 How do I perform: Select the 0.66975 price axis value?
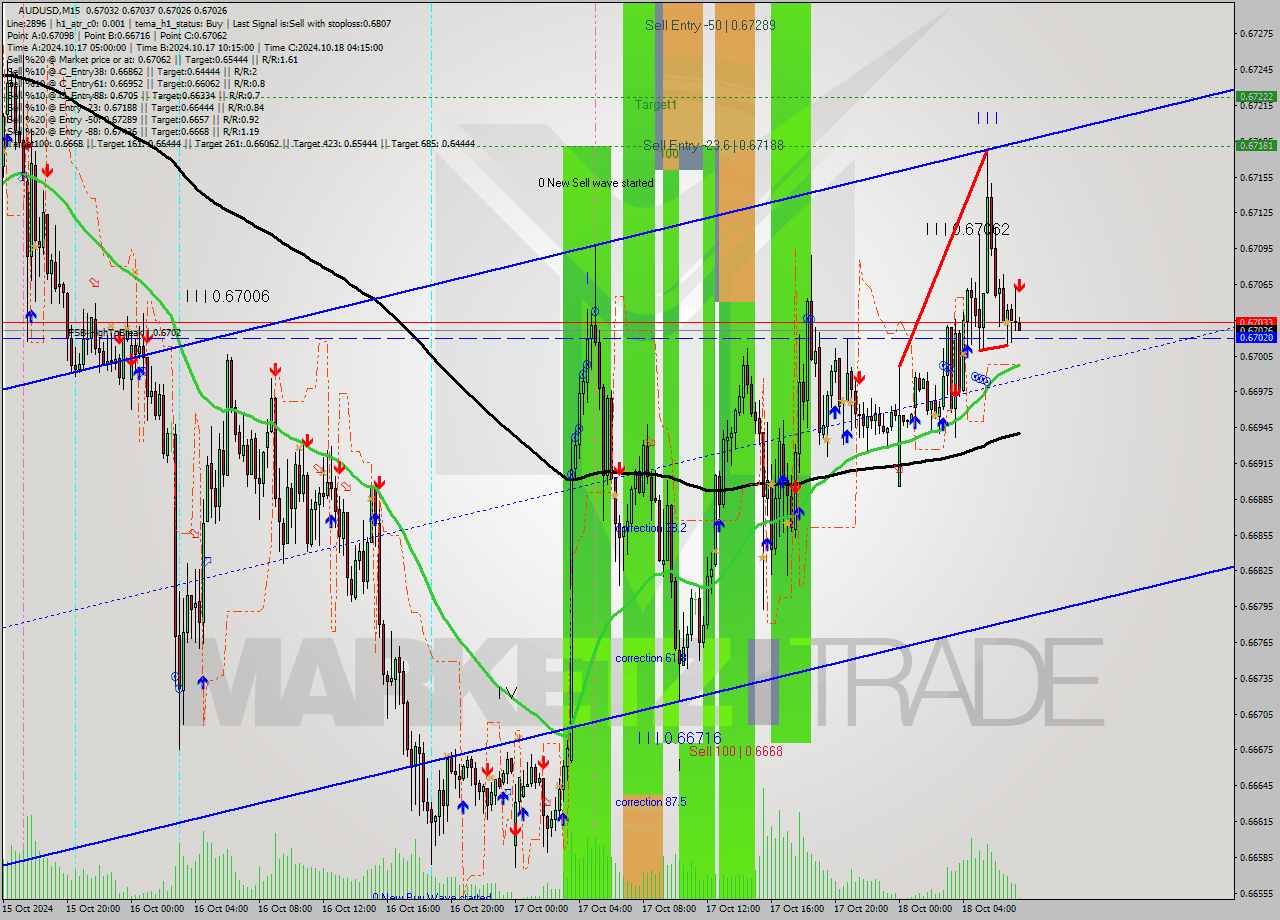[x=1256, y=392]
